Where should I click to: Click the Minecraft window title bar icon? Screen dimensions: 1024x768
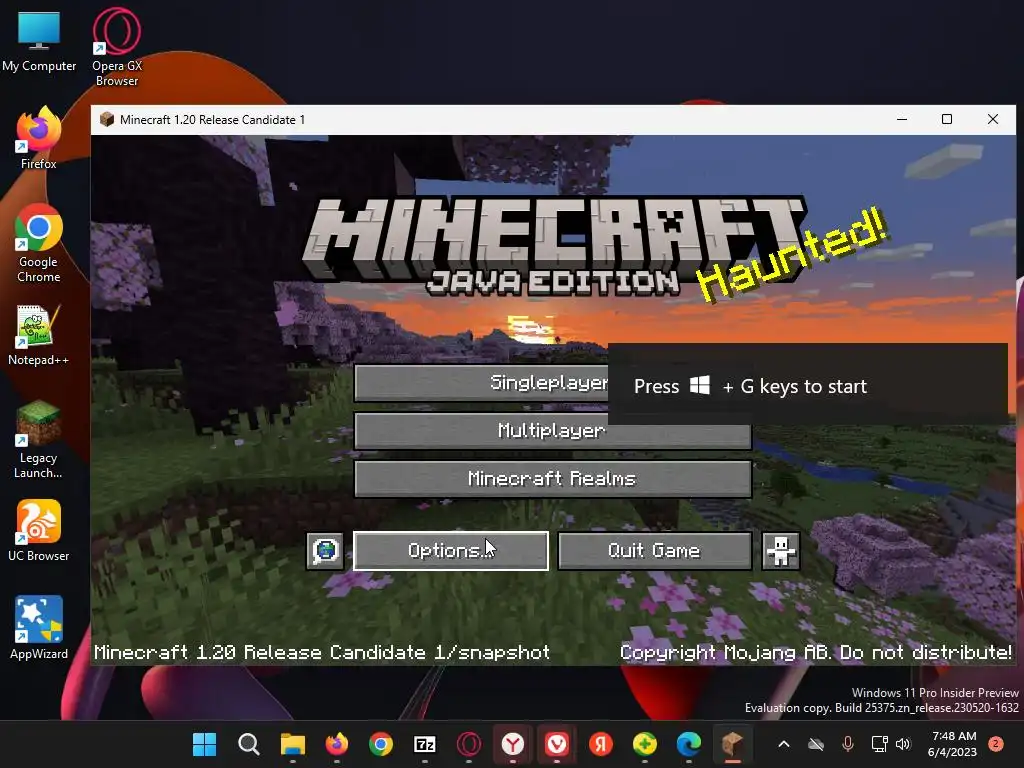click(107, 120)
